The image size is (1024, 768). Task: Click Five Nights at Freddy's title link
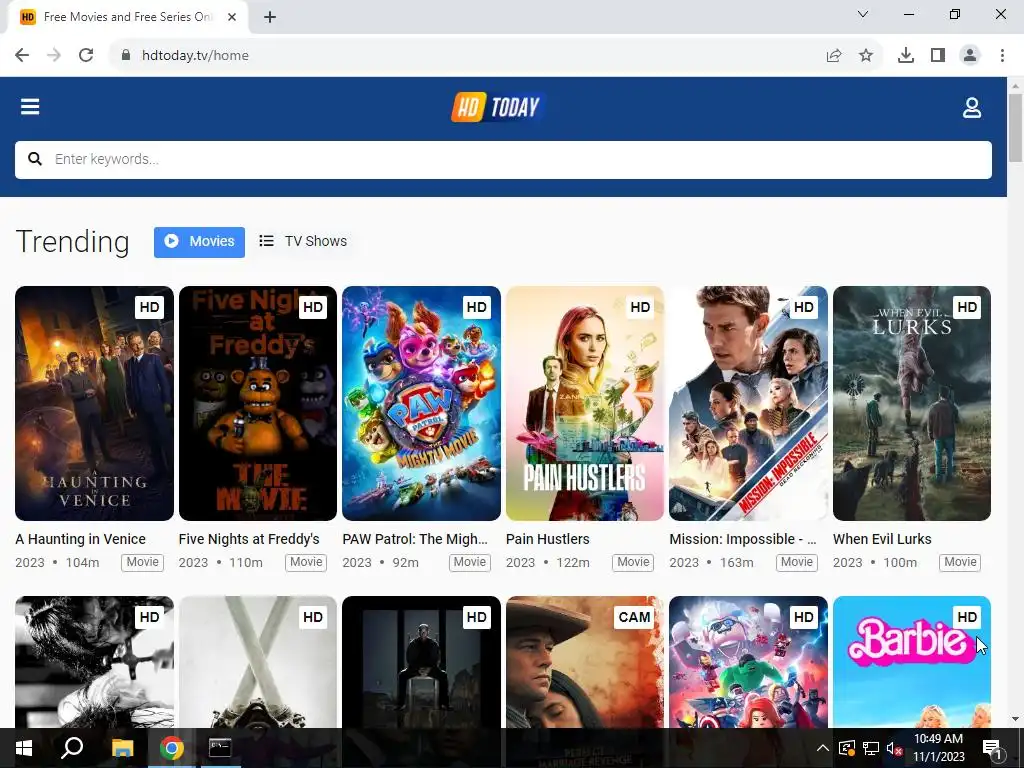[x=249, y=539]
